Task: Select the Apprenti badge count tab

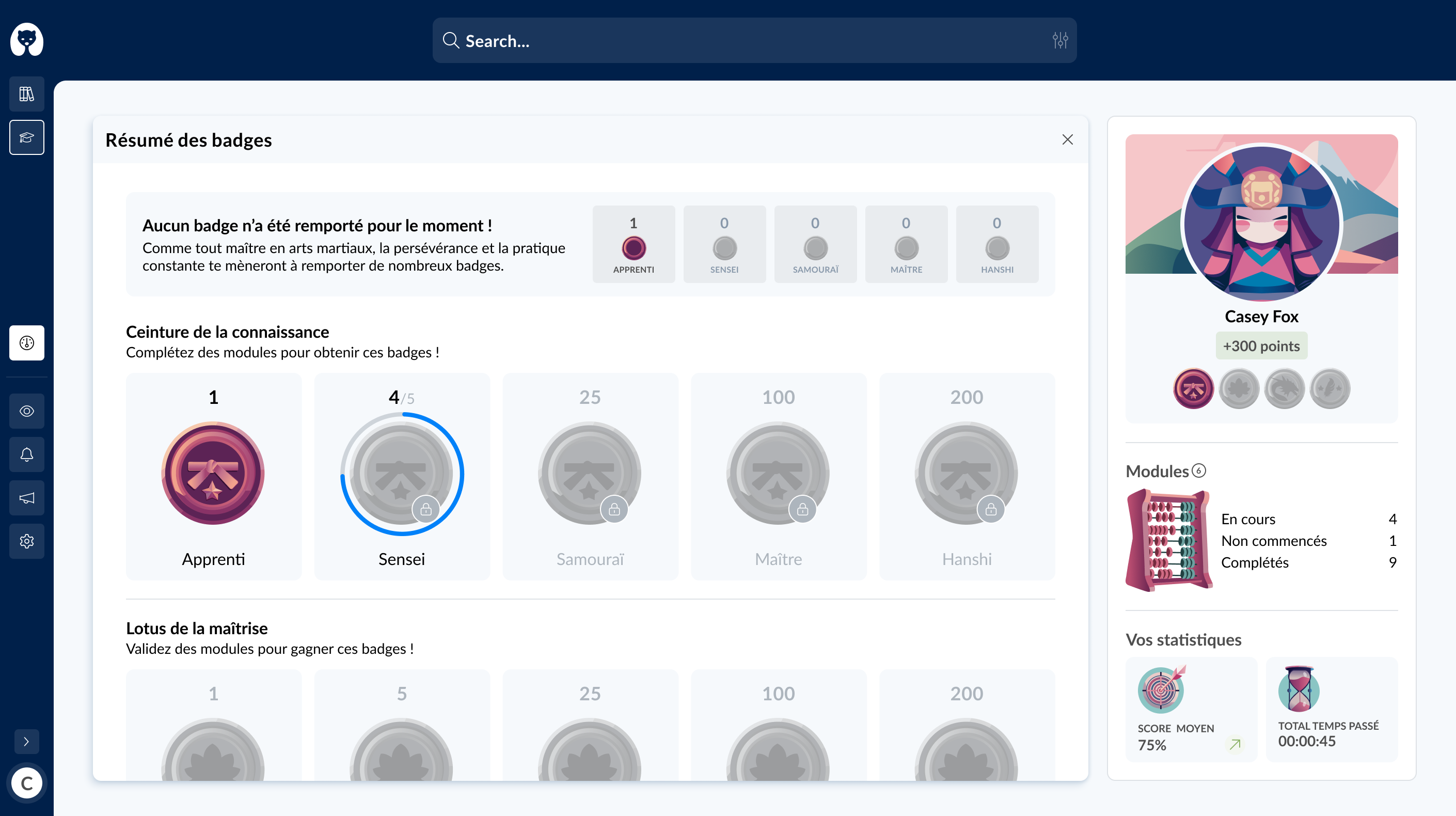Action: [633, 244]
